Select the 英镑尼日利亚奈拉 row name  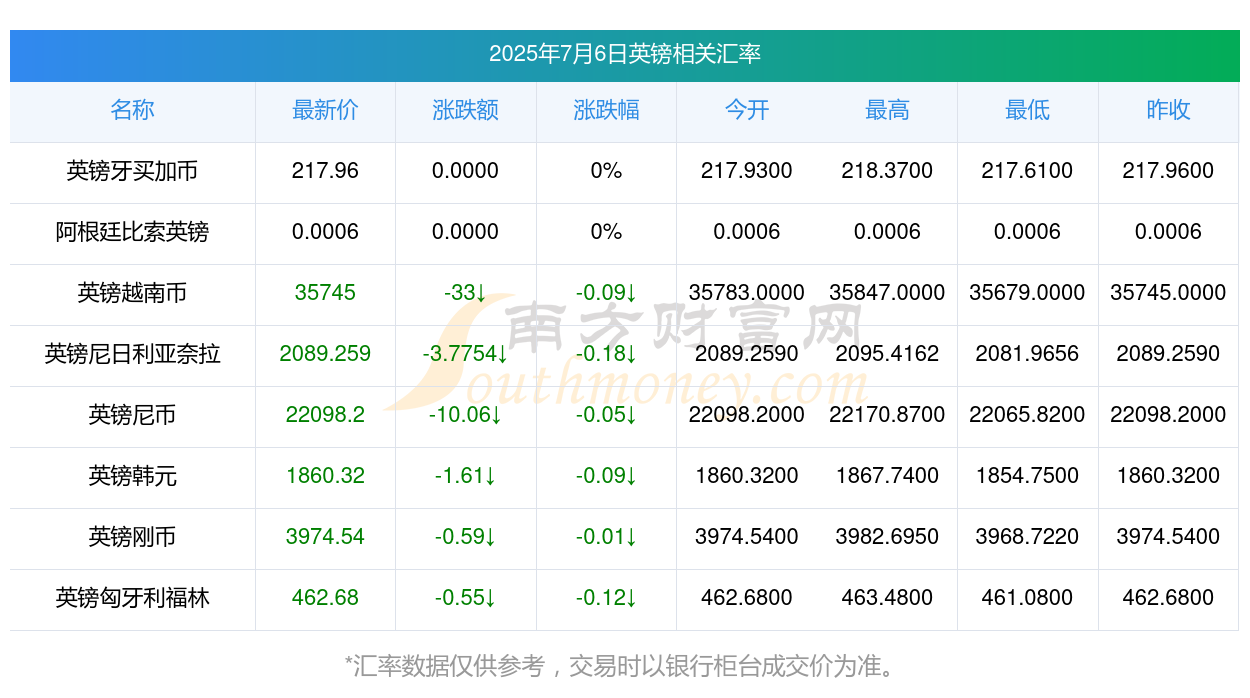132,354
